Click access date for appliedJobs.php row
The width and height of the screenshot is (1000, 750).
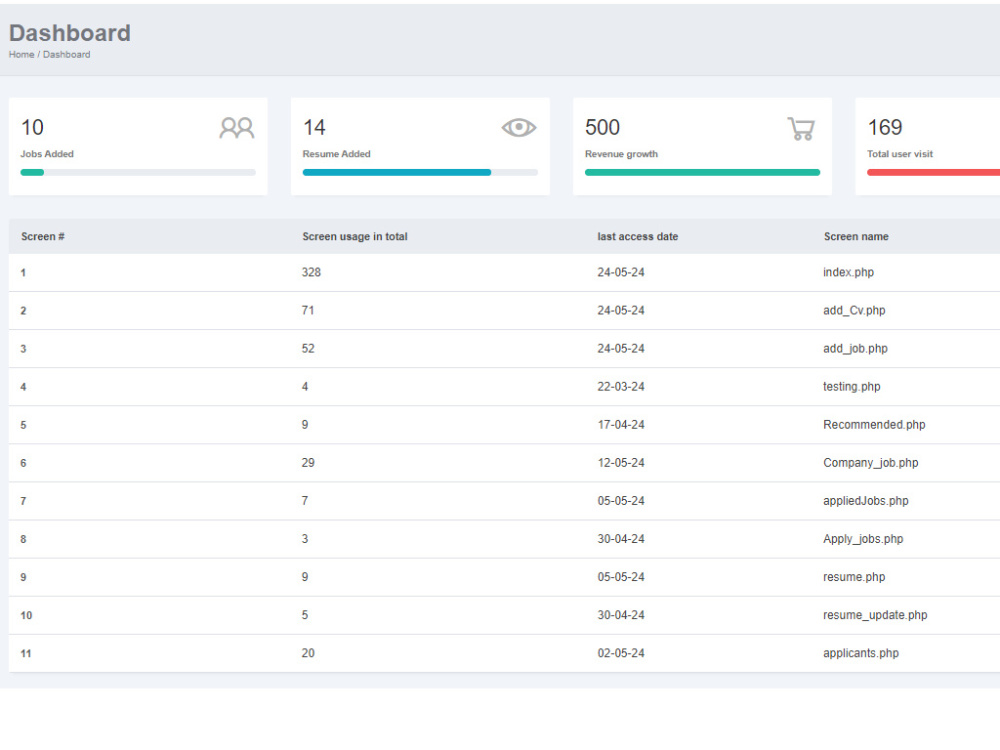pos(621,501)
